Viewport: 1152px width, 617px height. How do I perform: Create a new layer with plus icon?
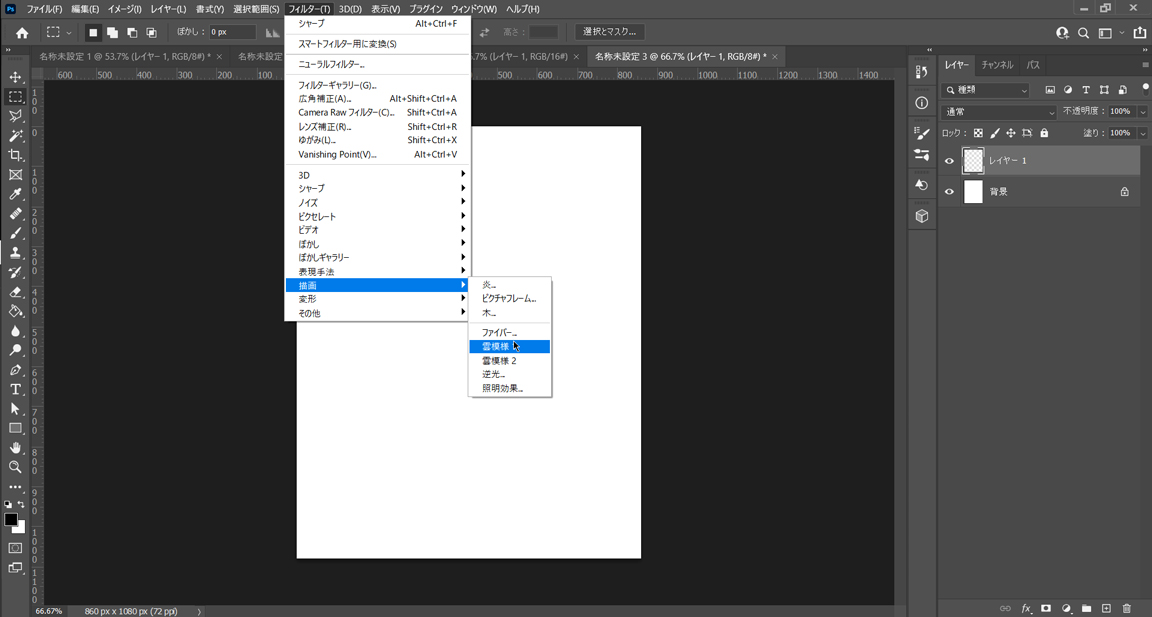[1106, 608]
